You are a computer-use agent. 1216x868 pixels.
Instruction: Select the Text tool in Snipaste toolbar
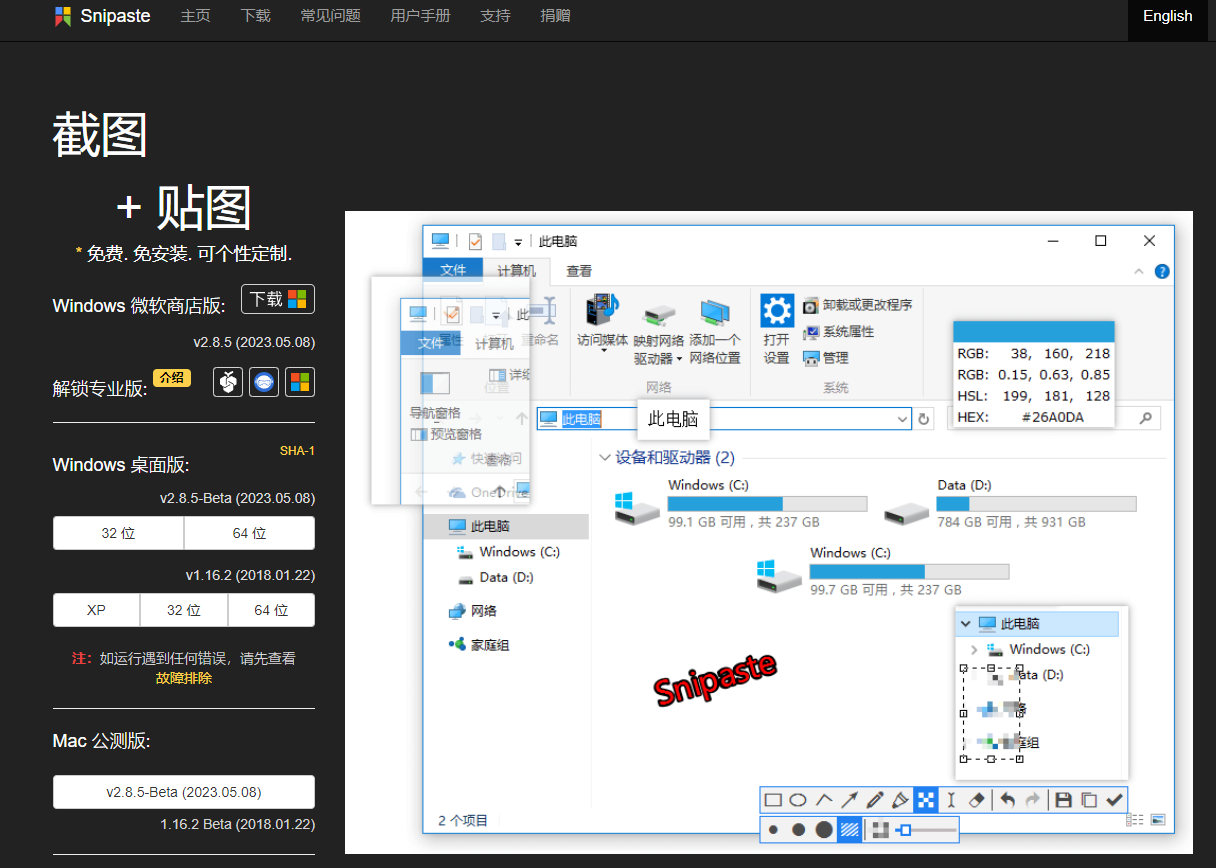(x=951, y=800)
